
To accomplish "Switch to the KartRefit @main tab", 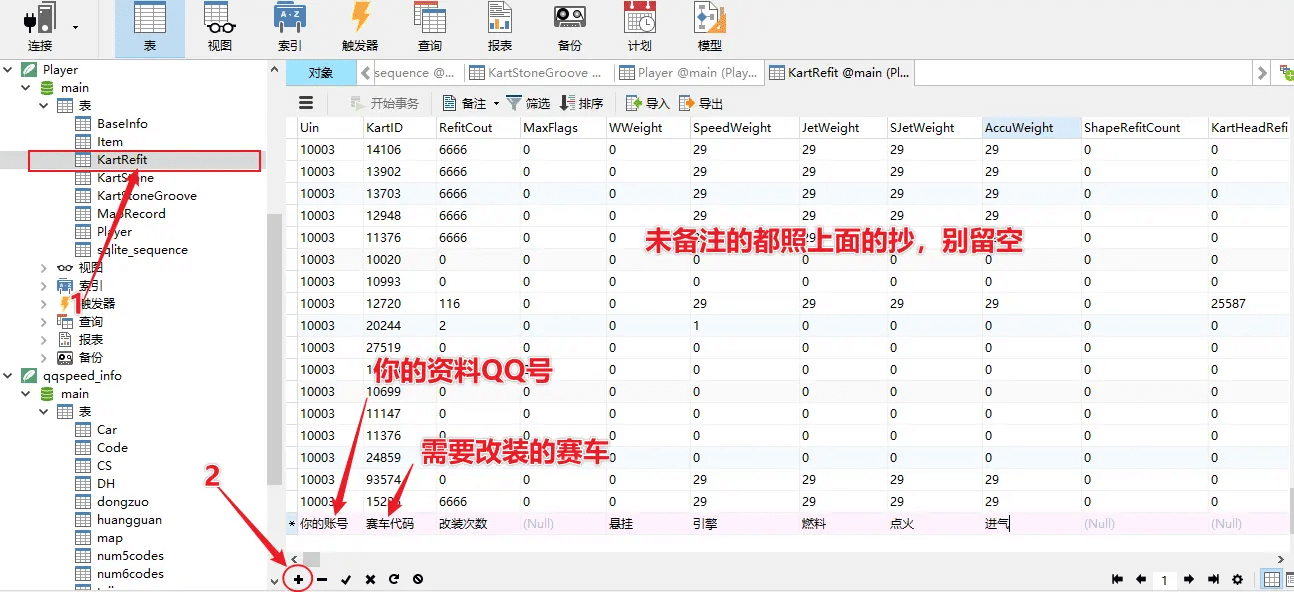I will tap(840, 73).
